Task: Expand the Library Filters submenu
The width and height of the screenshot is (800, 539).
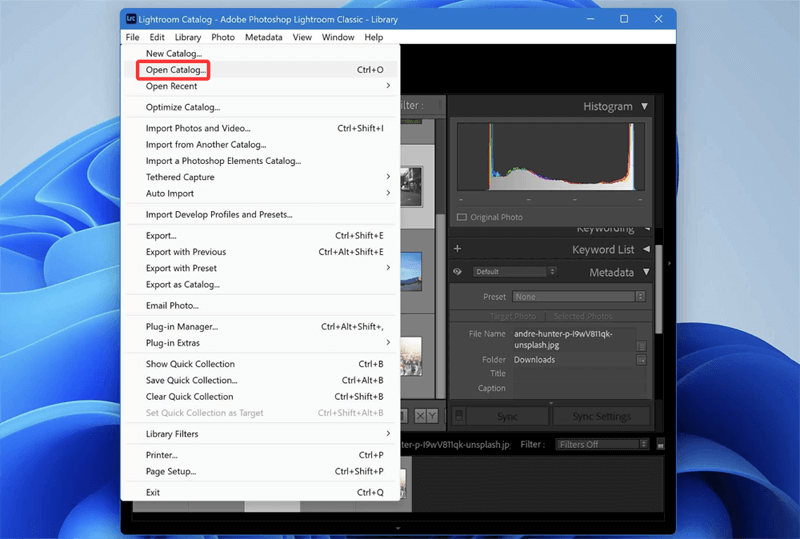Action: click(260, 434)
